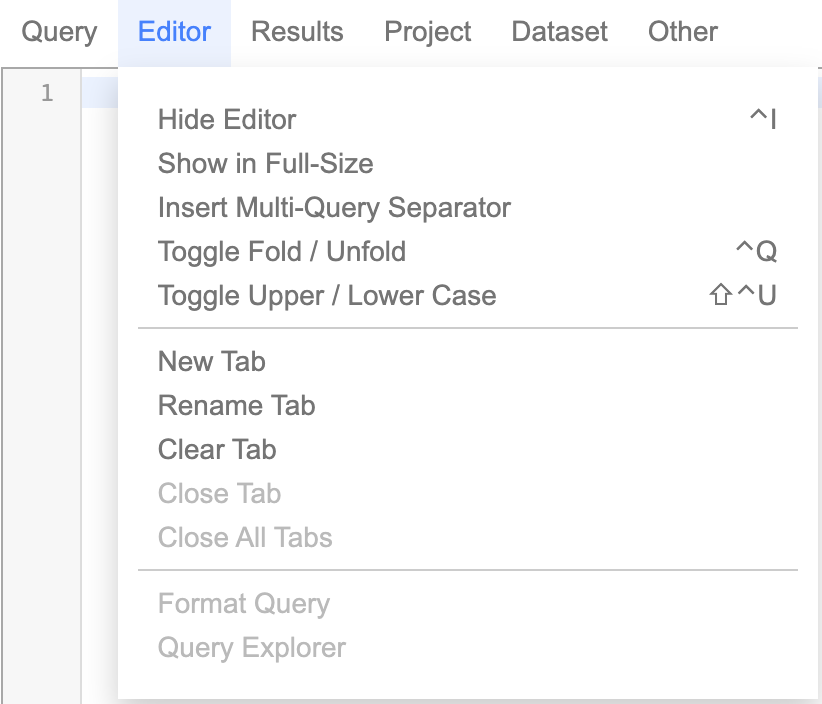Click Insert Multi-Query Separator

(334, 208)
